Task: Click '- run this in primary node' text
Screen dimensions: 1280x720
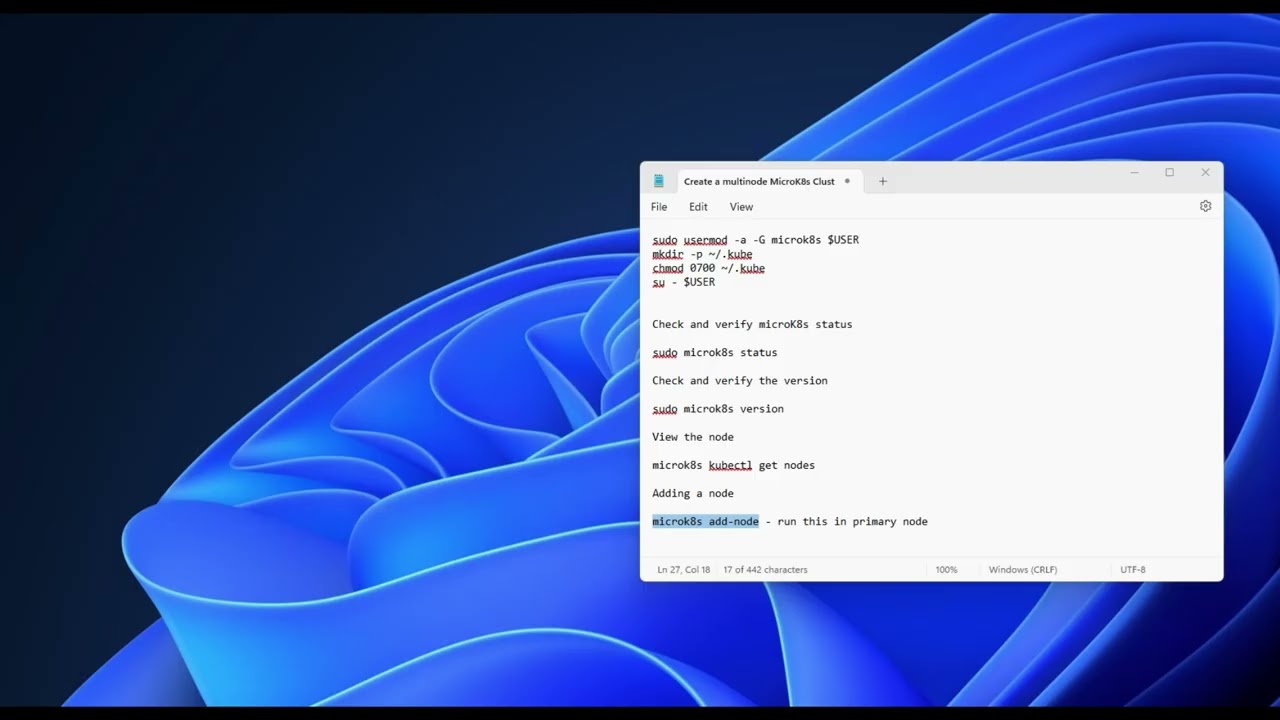Action: coord(846,521)
